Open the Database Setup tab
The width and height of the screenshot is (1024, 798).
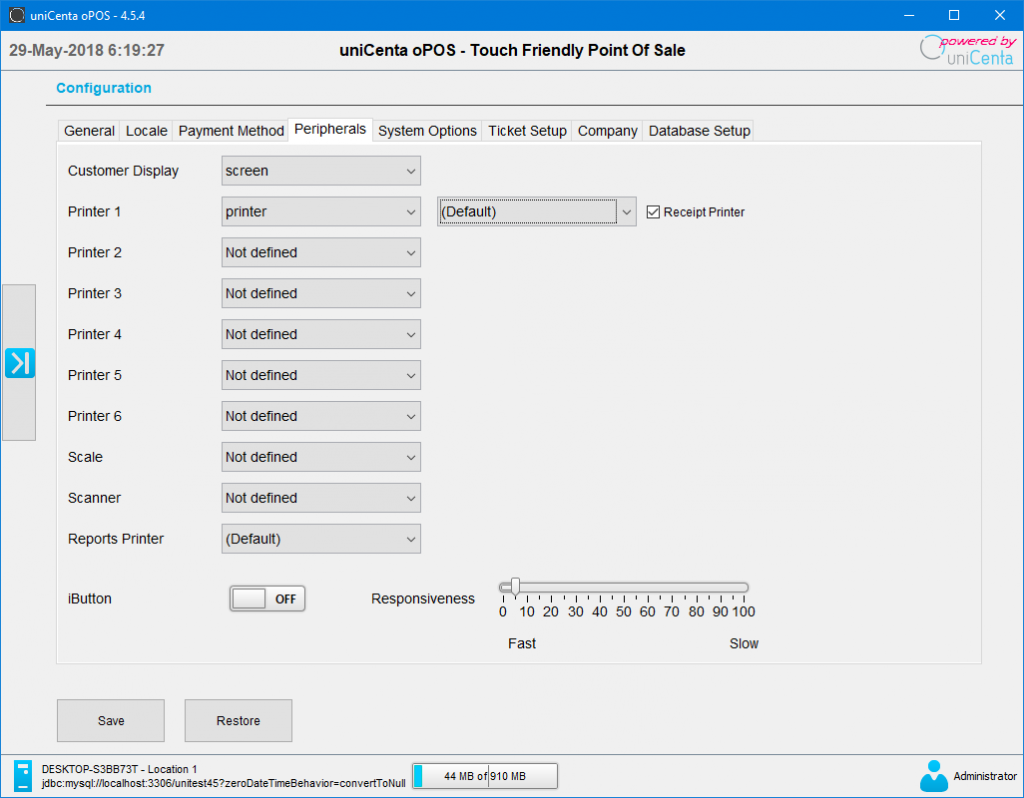point(699,130)
